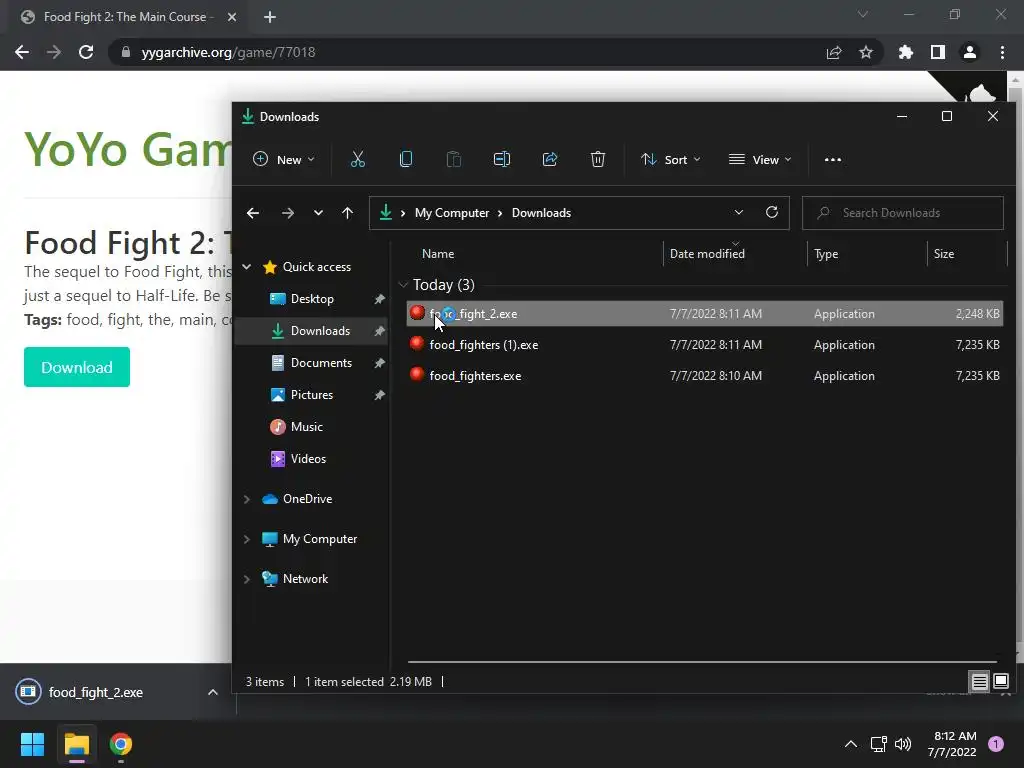Select Pictures in the sidebar
The image size is (1024, 768).
tap(312, 394)
